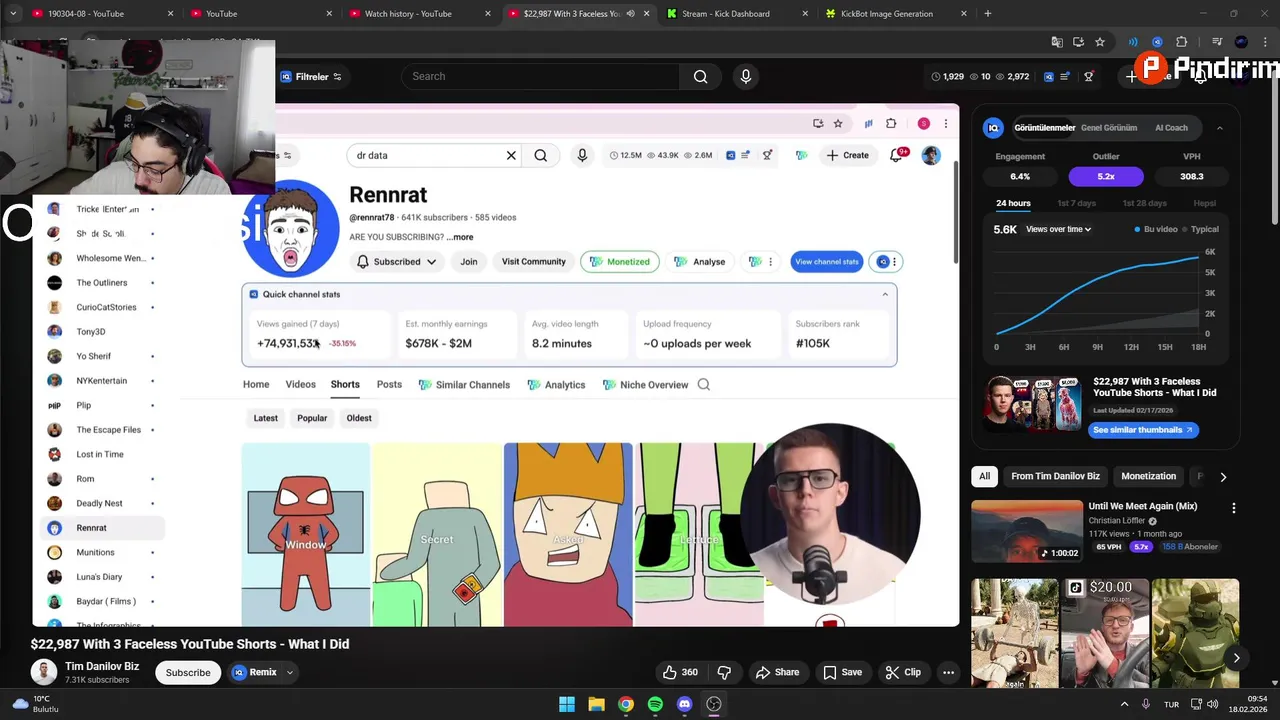Click the Visit Community button
The image size is (1280, 720).
pos(533,262)
